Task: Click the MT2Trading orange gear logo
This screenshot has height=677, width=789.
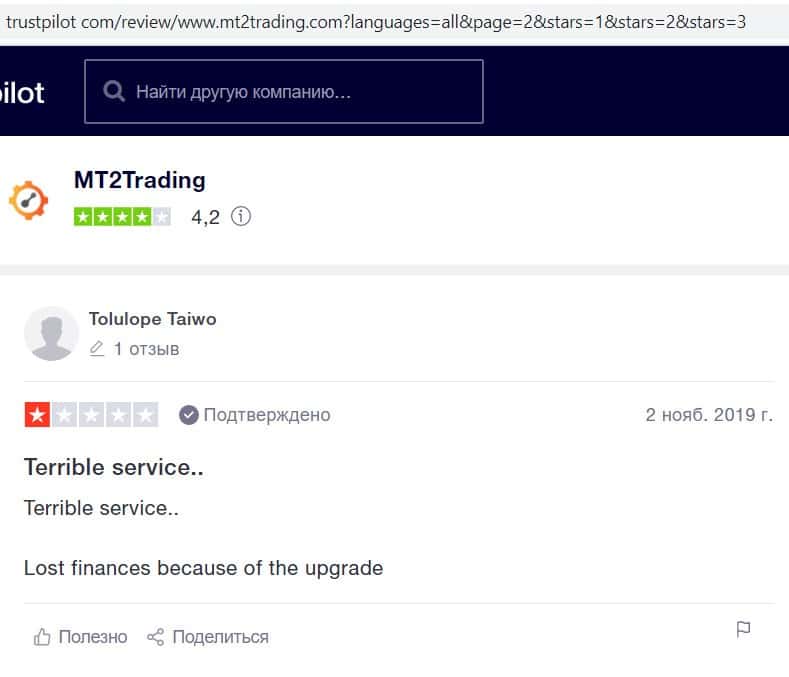Action: tap(28, 200)
